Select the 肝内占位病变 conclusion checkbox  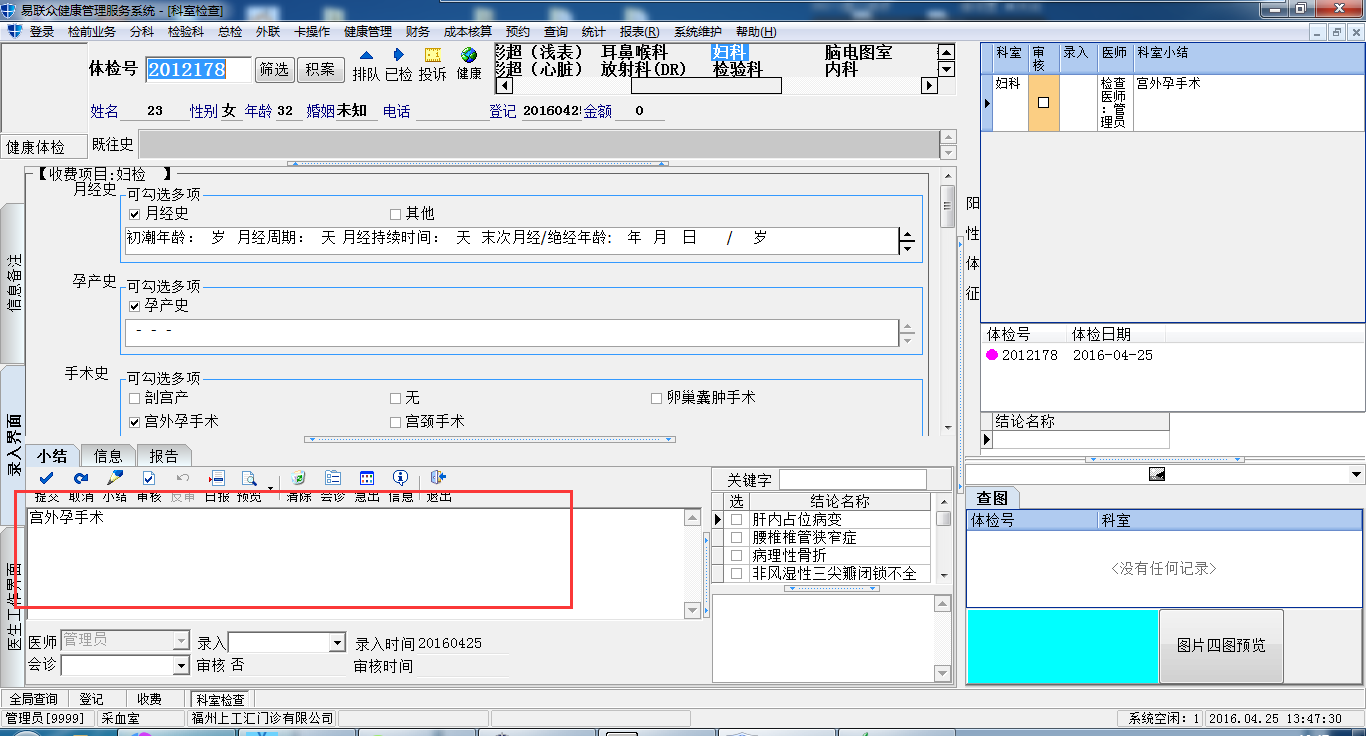(x=737, y=520)
